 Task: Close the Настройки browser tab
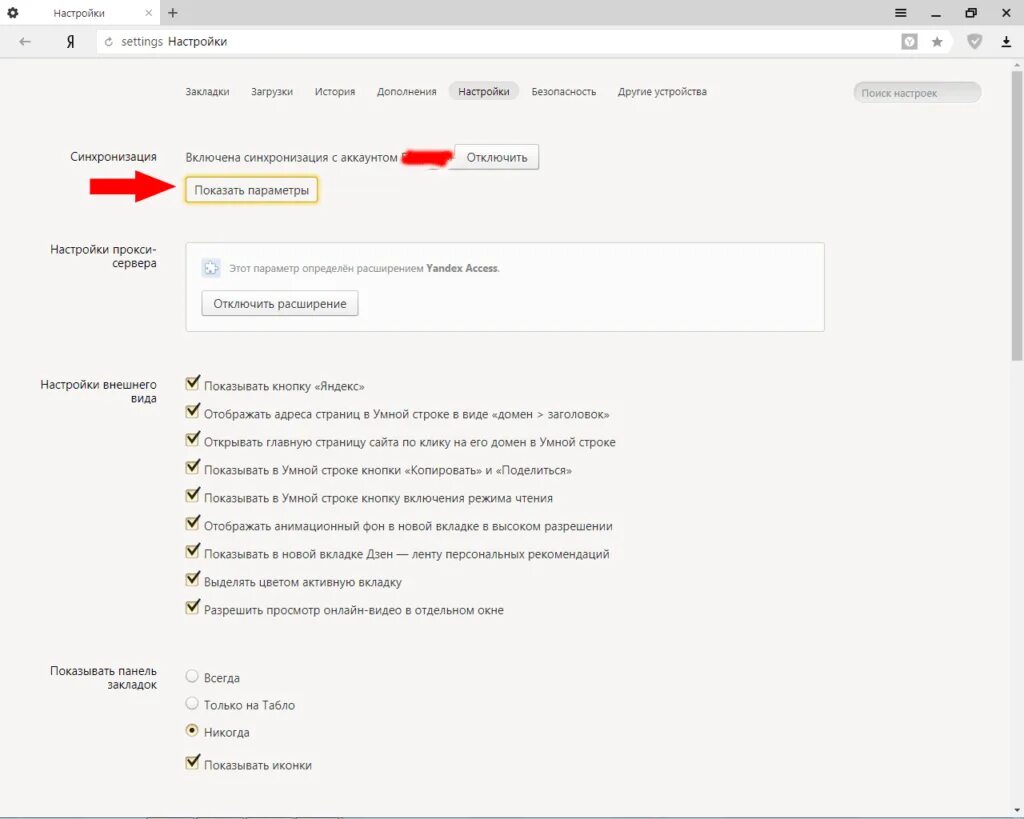[148, 12]
